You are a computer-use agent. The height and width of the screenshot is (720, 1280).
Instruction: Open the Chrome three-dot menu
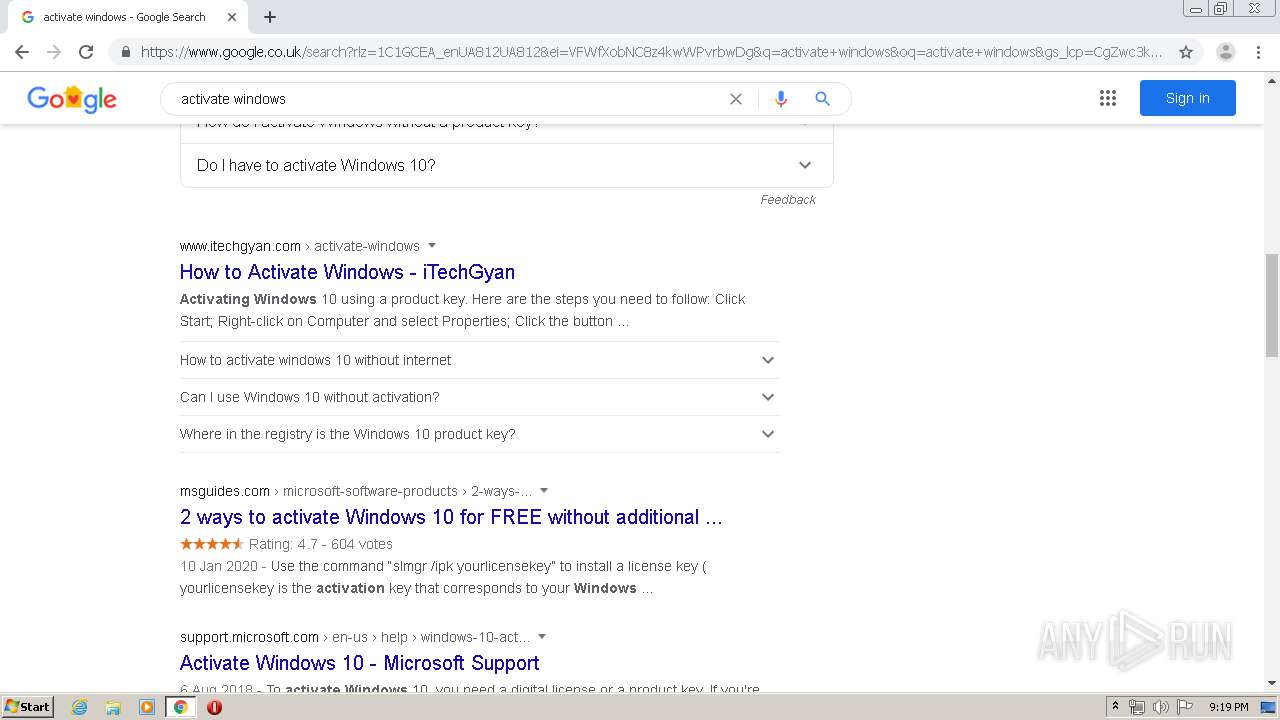point(1258,52)
